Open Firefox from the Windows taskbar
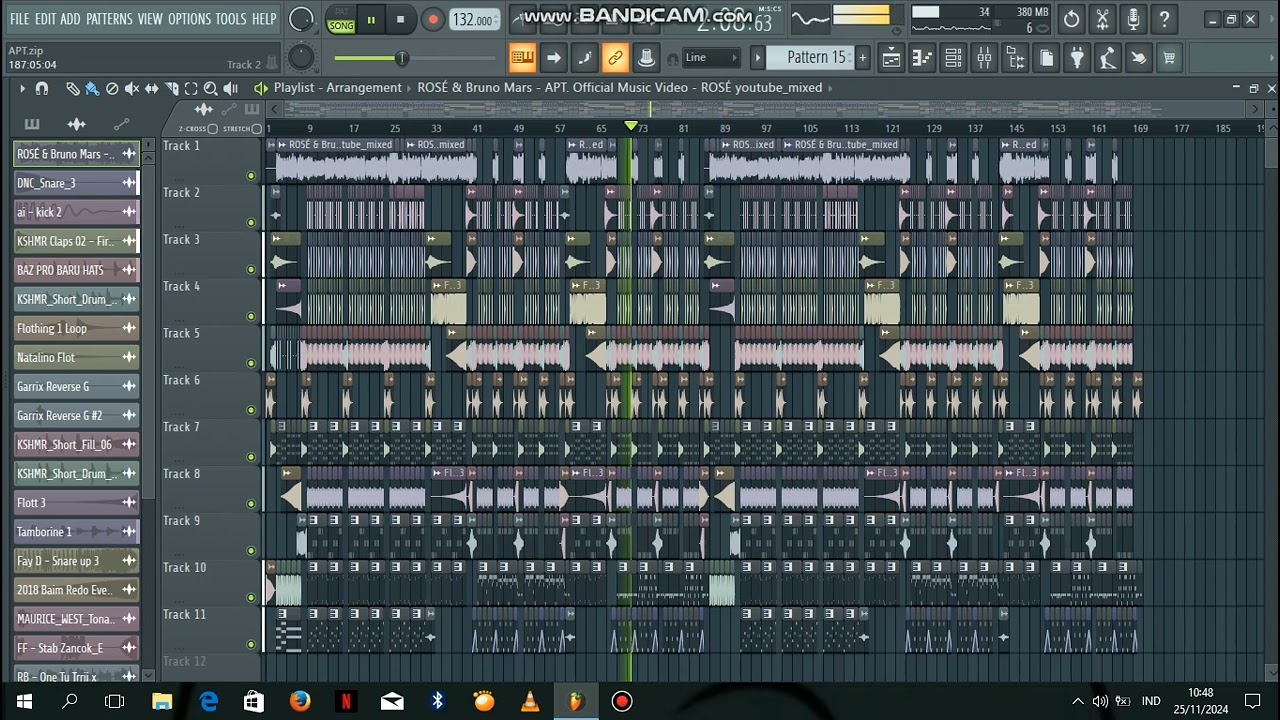Screen dimensions: 1280x720 300,702
